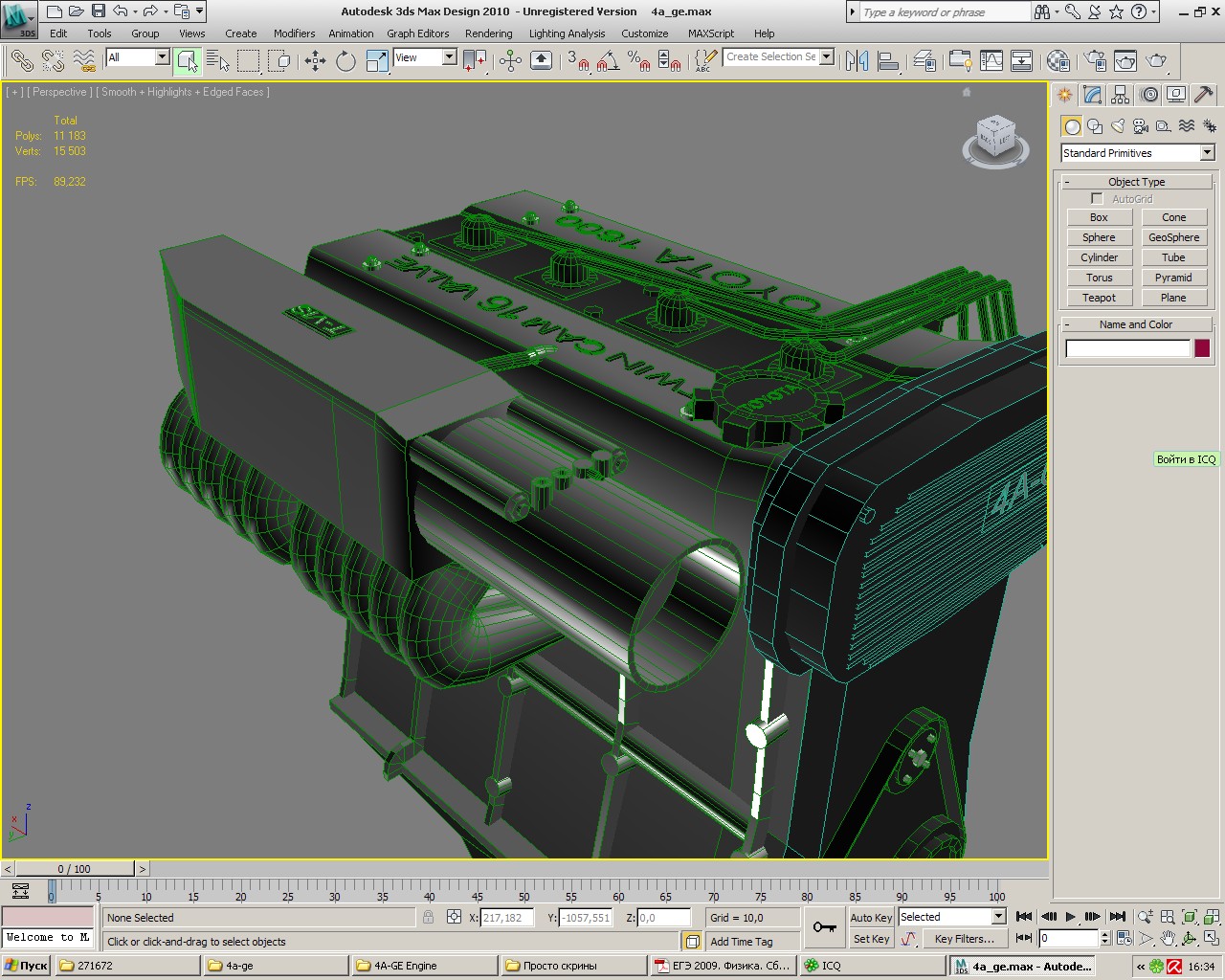
Task: Open Select by Name list
Action: click(218, 61)
